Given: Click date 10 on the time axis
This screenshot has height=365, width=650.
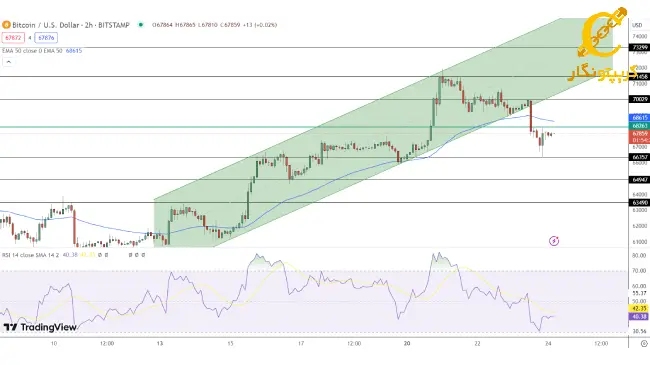Looking at the screenshot, I should coord(54,343).
